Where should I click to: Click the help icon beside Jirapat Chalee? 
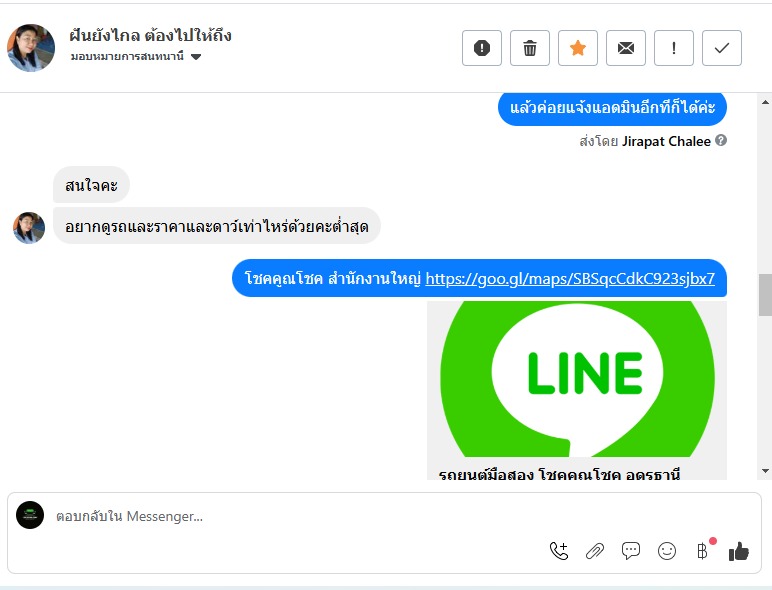721,140
